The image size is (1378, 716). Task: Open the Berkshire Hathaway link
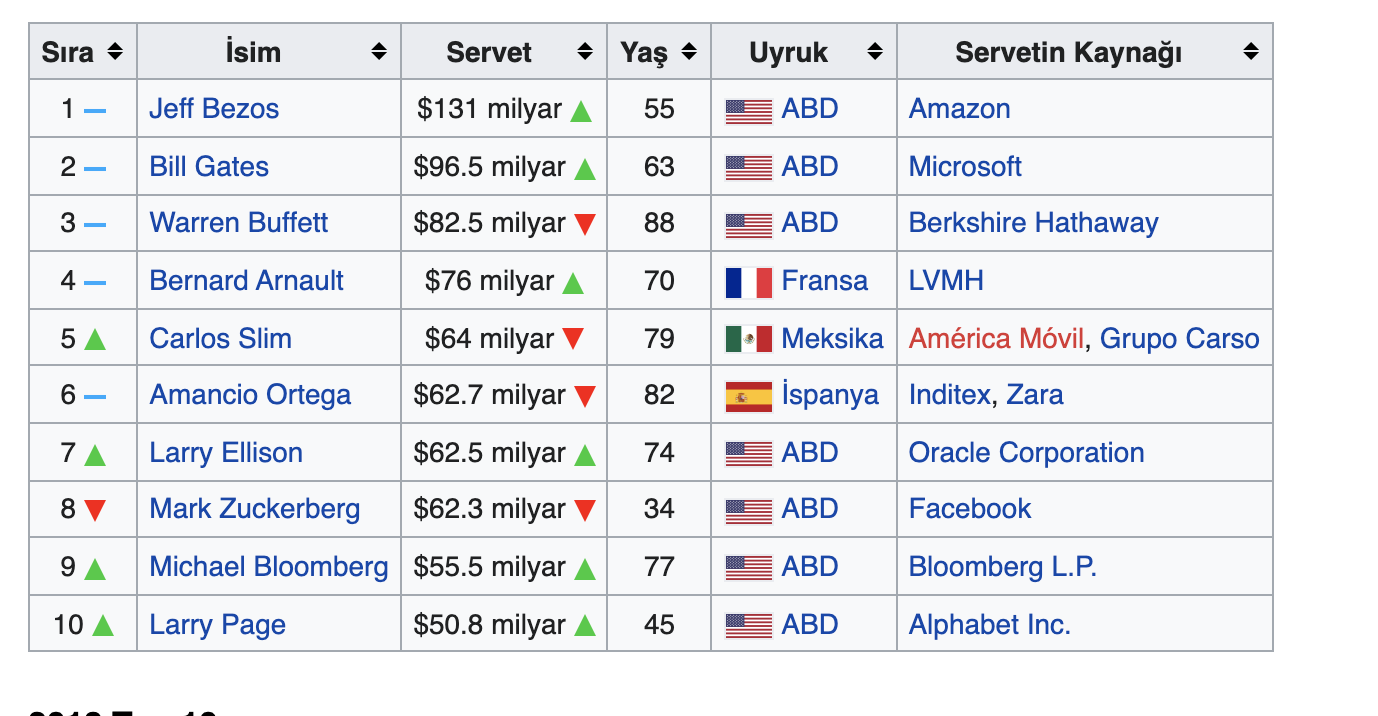tap(1033, 223)
